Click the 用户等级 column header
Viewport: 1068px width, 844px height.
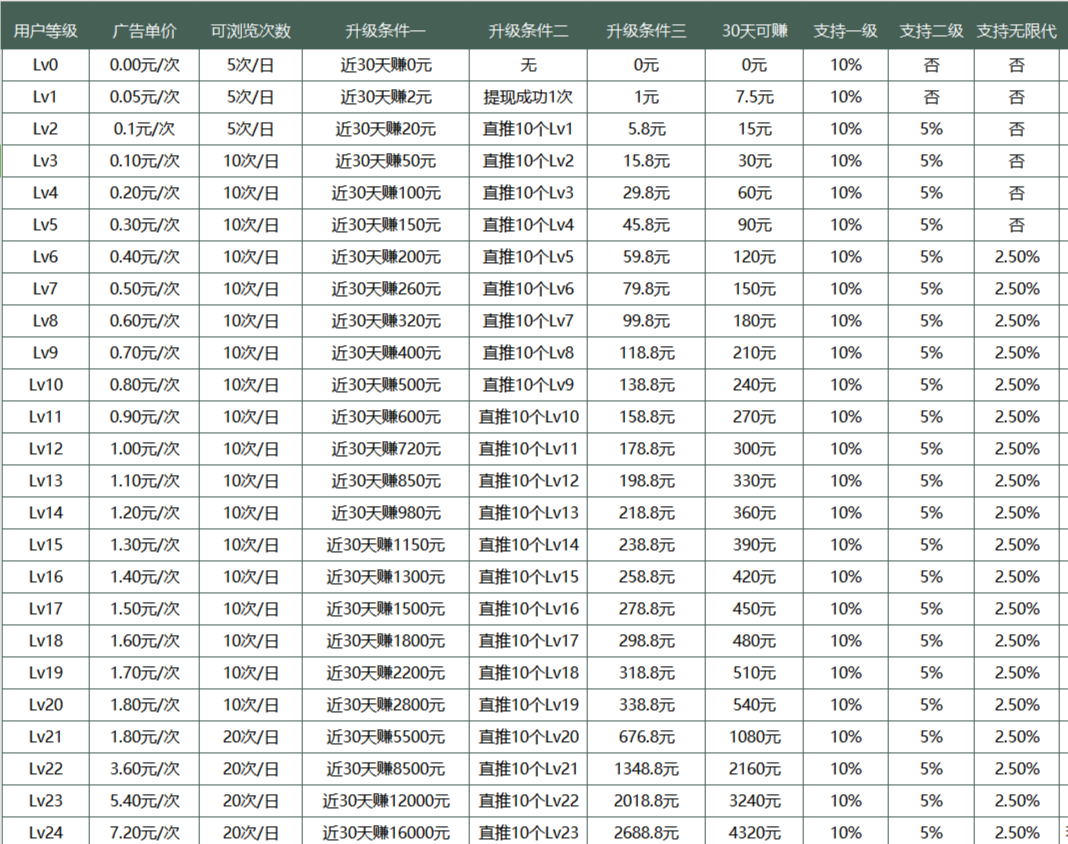pyautogui.click(x=45, y=31)
